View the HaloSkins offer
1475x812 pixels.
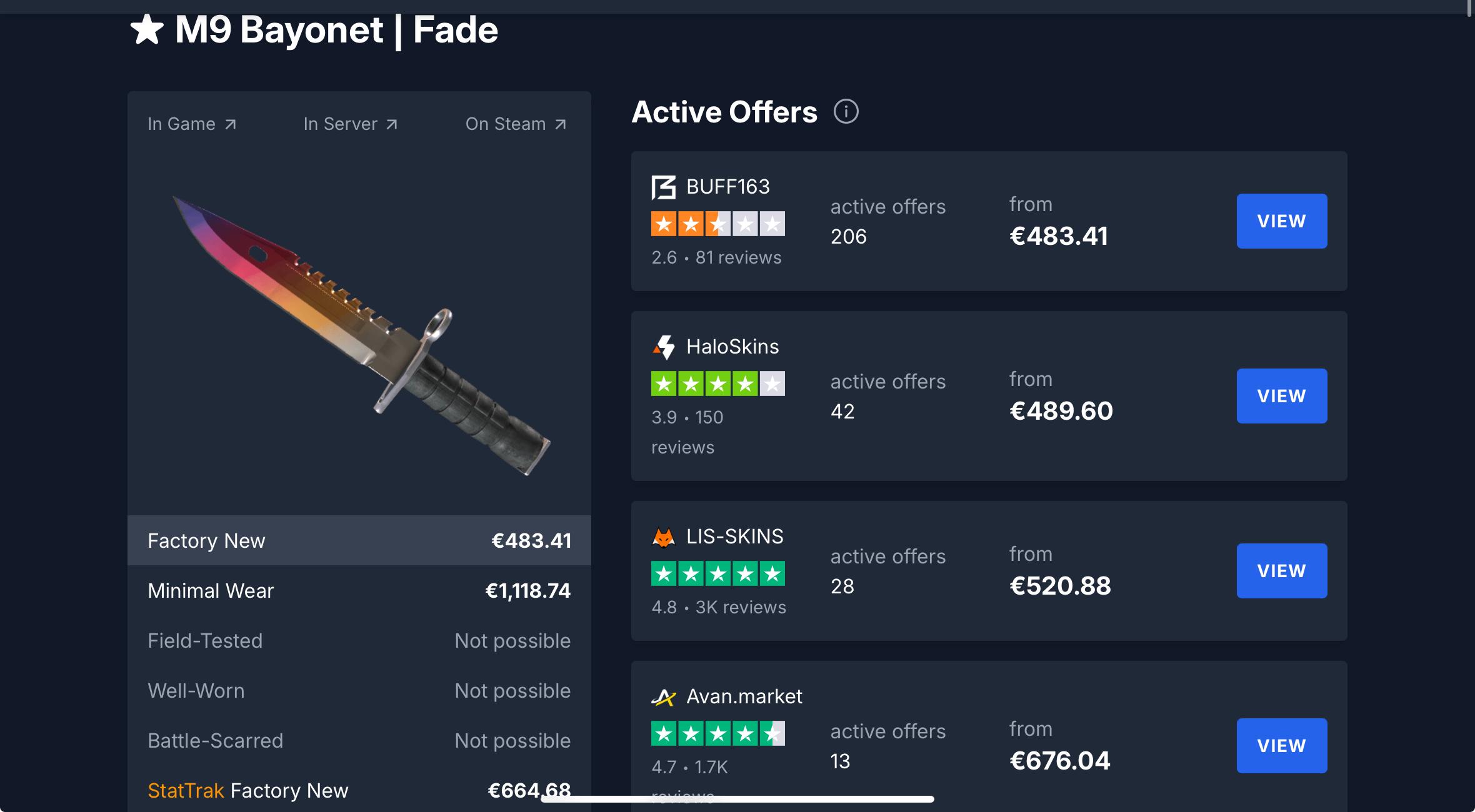point(1281,396)
